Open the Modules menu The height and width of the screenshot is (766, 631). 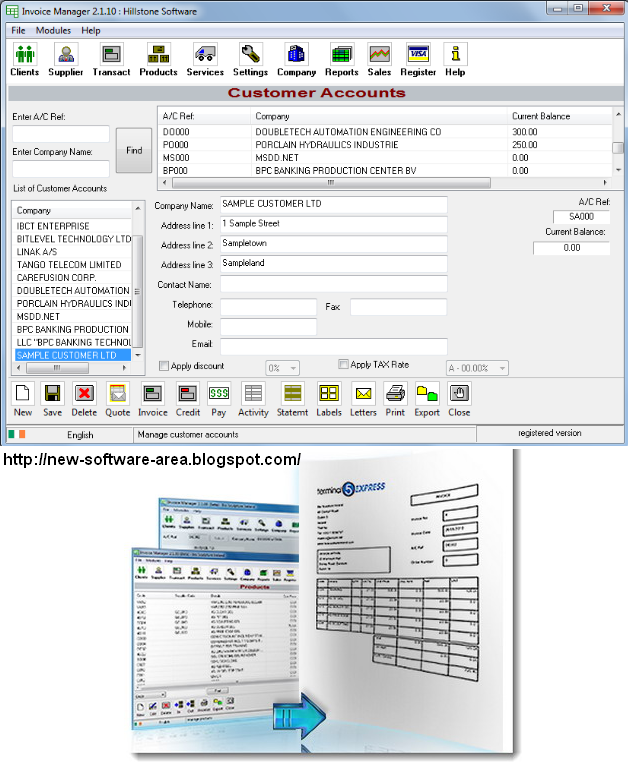click(x=53, y=30)
